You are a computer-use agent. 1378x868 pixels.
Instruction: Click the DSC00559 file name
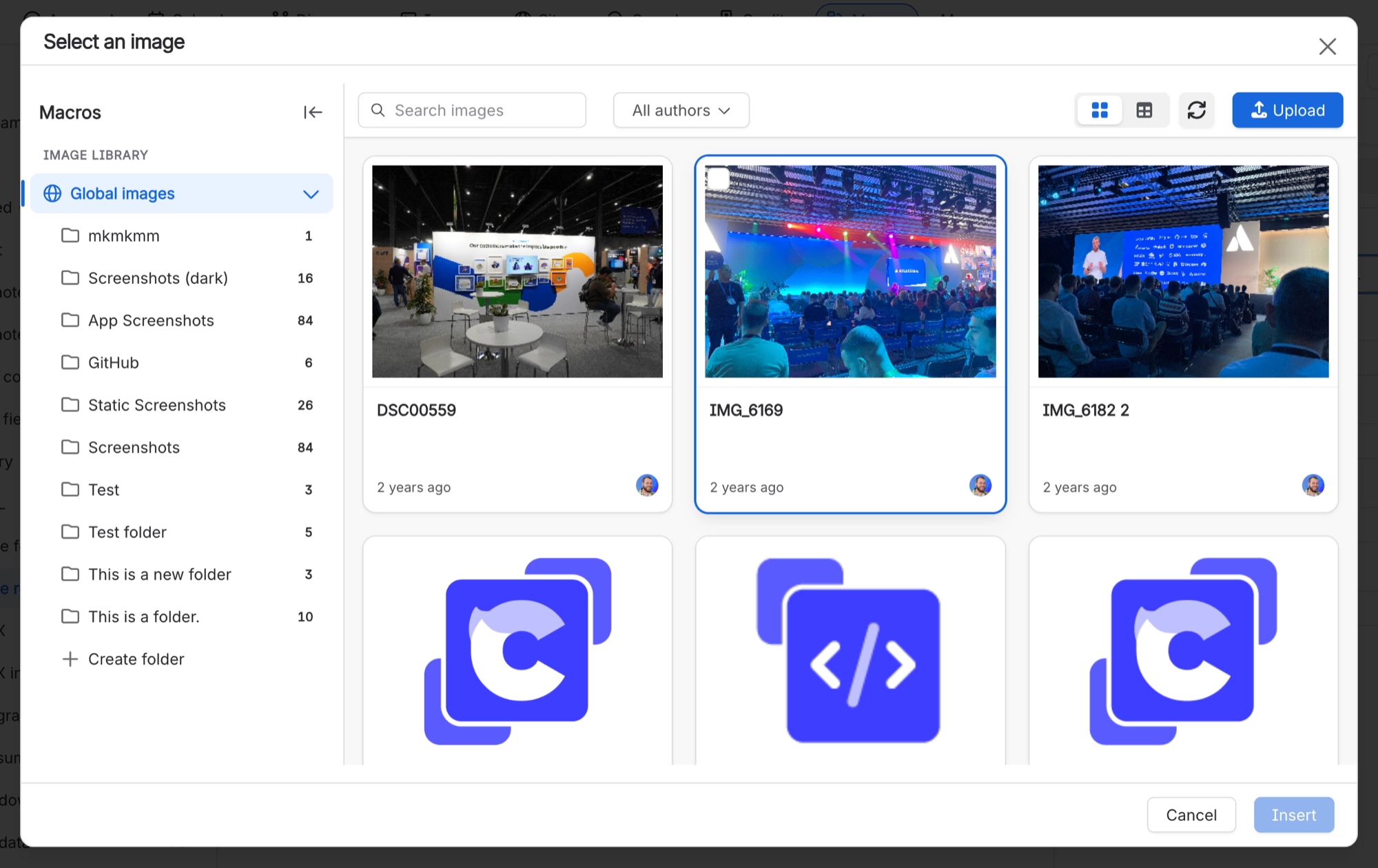coord(416,411)
